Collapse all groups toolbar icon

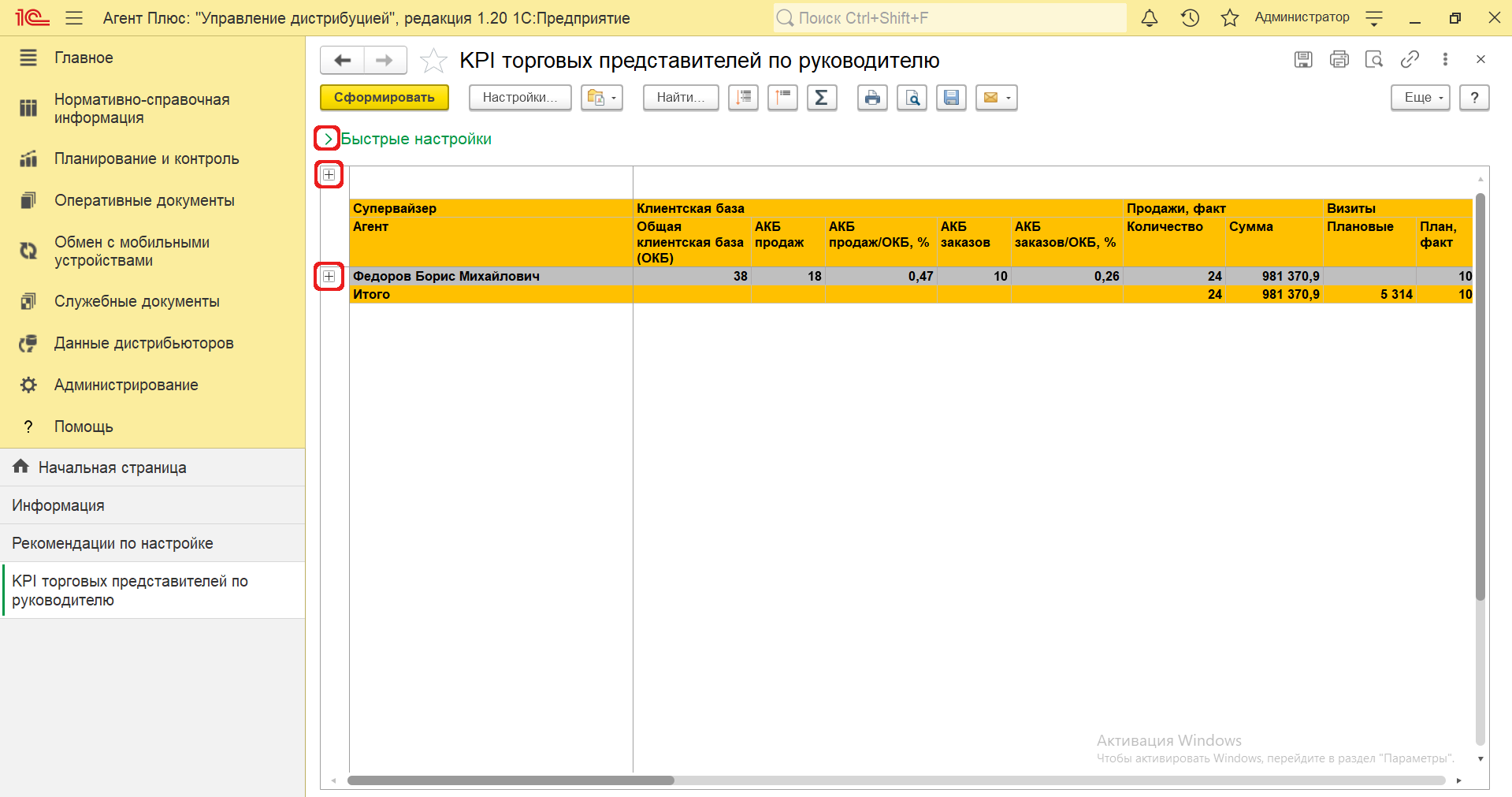coord(782,98)
